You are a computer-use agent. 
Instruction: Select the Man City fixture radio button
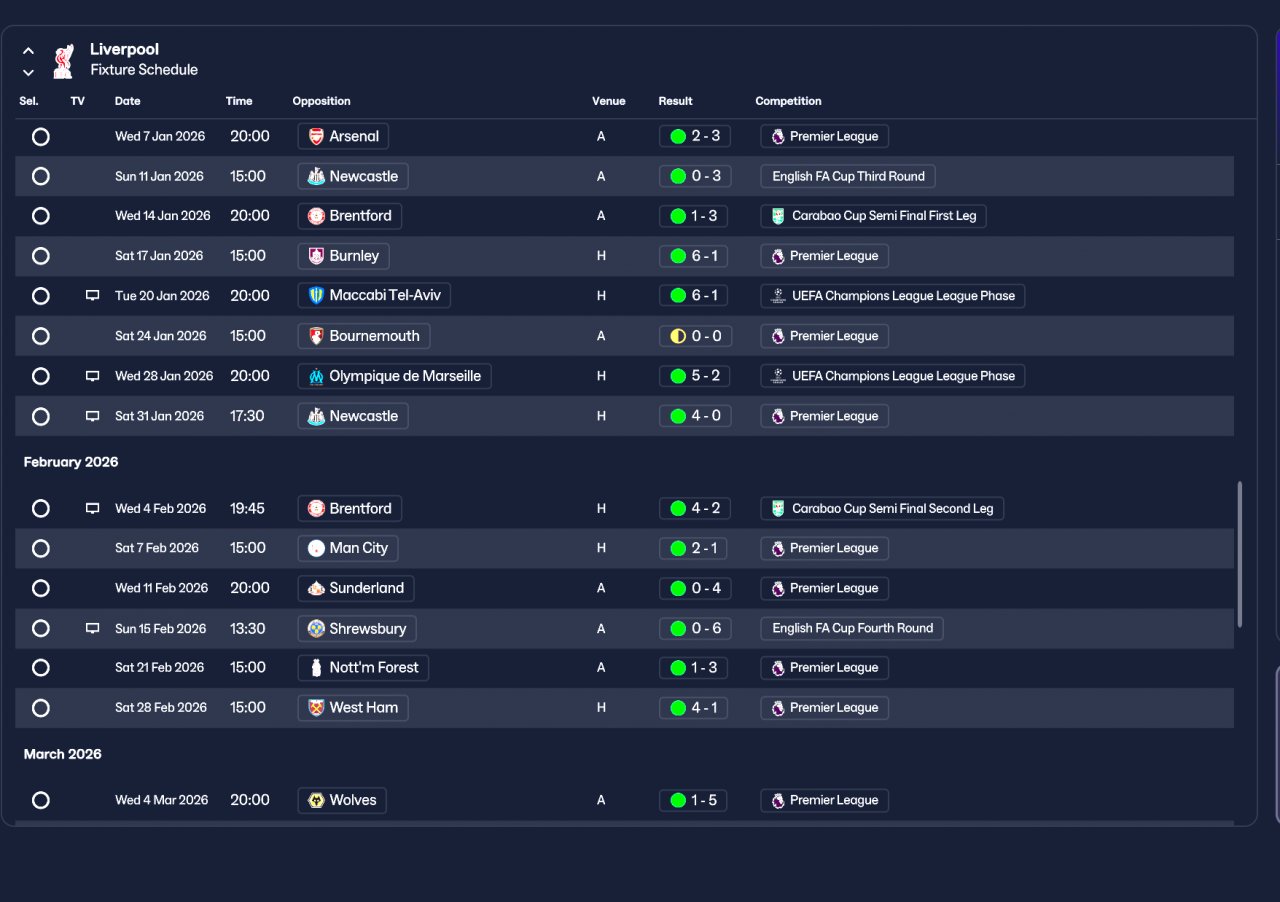[41, 548]
